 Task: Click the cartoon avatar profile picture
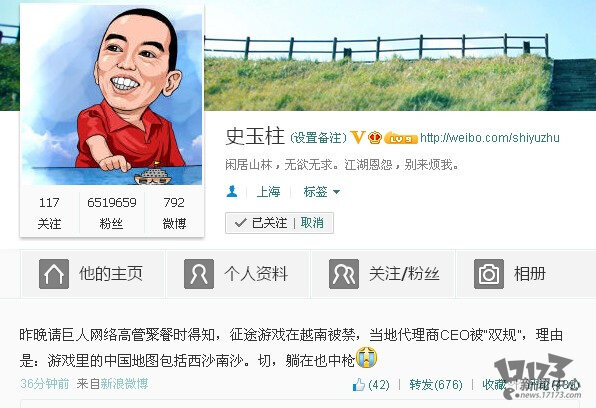[x=112, y=95]
